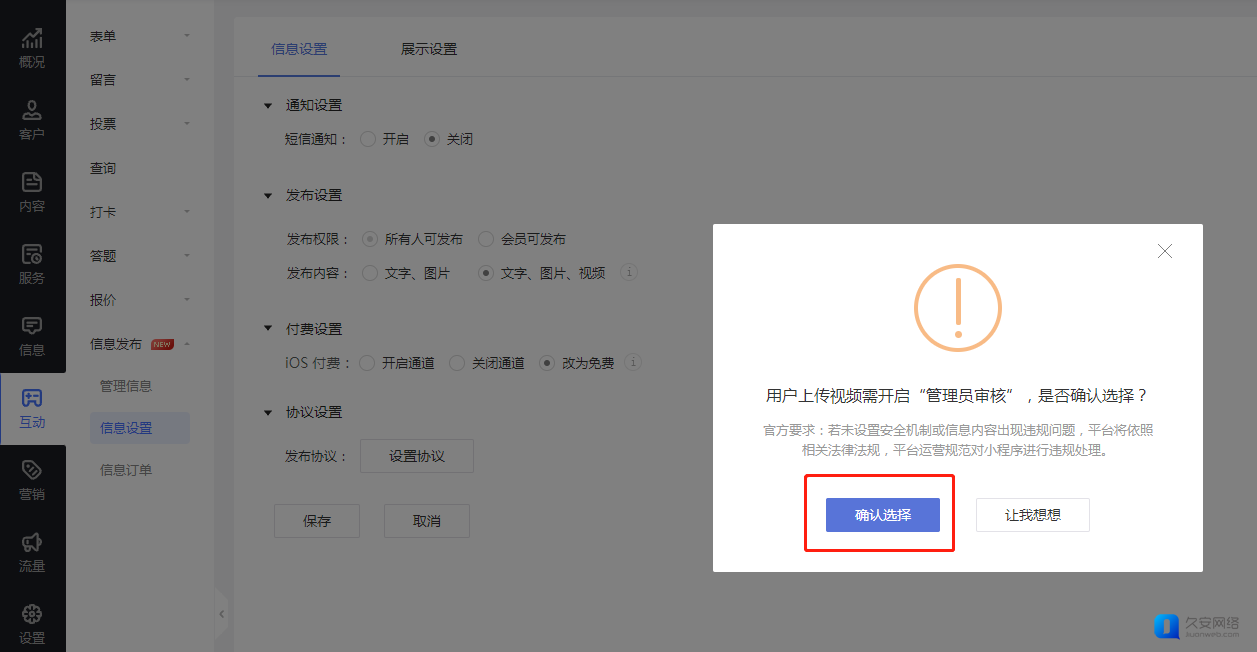The image size is (1257, 652).
Task: Expand the 表单 submenu arrow
Action: coord(187,36)
